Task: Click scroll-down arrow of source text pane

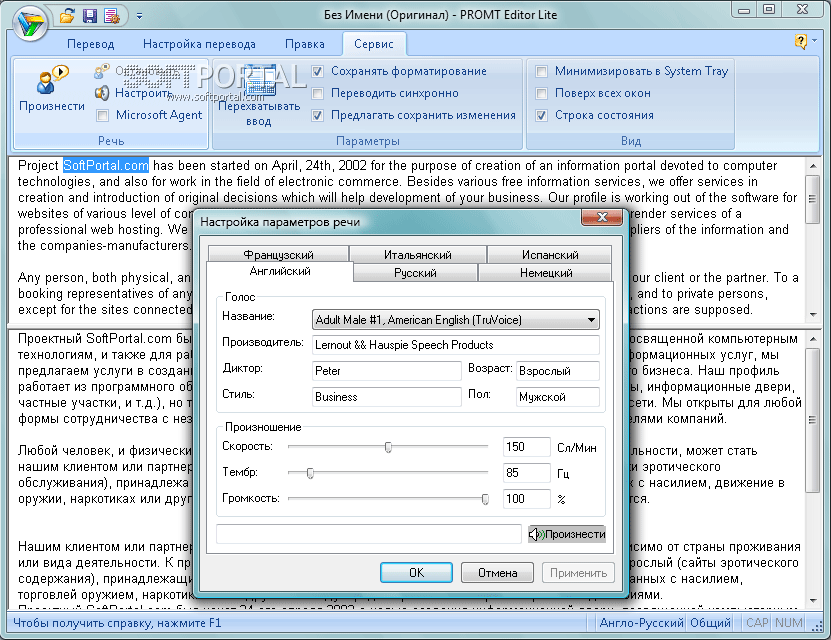Action: point(813,314)
